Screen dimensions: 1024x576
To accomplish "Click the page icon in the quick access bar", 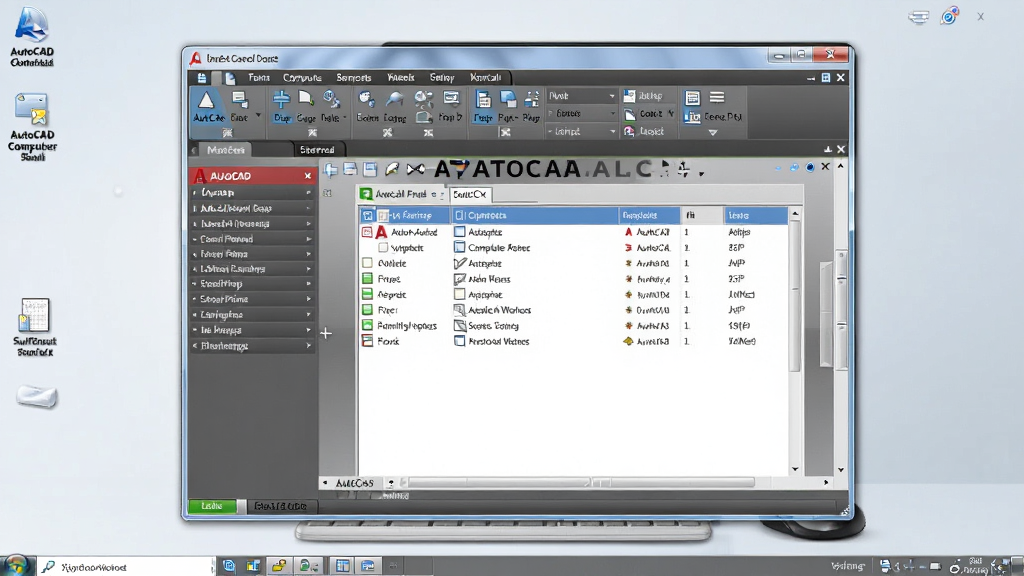I will tap(230, 78).
